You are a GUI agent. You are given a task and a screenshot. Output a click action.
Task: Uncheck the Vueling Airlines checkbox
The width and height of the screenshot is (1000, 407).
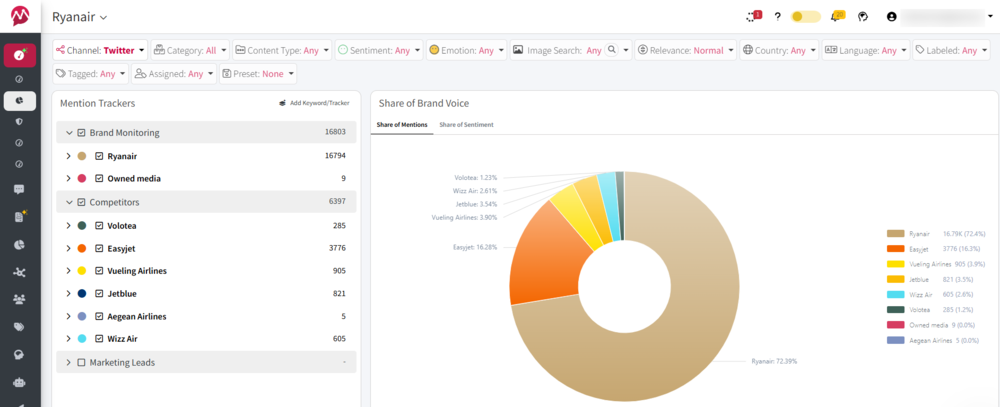click(x=99, y=270)
